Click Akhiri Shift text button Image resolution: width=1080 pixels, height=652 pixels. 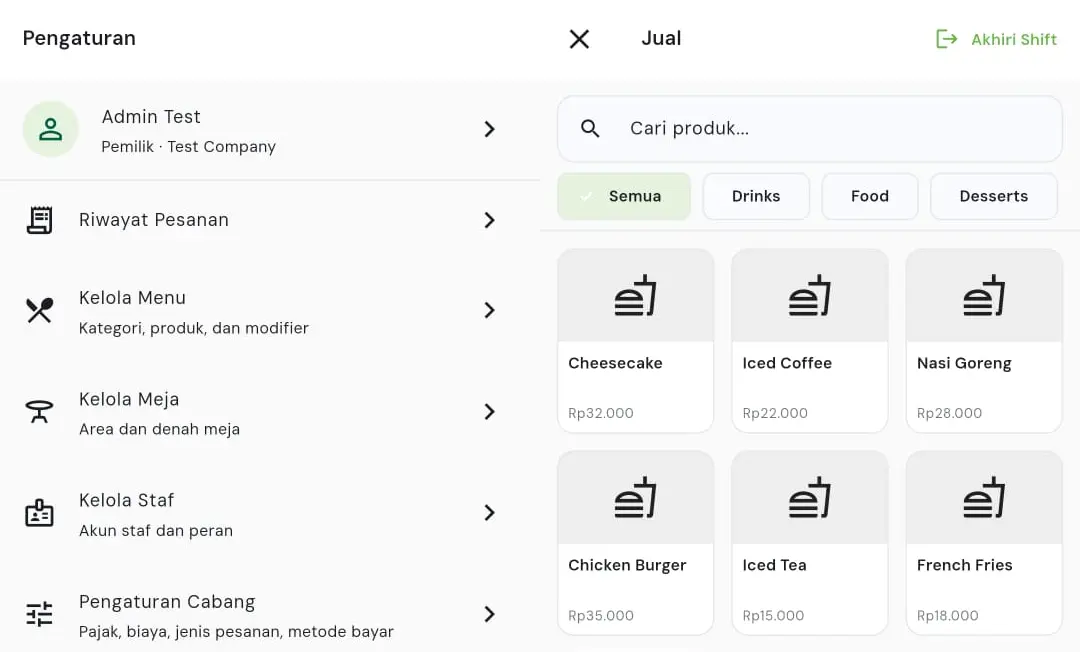(x=1014, y=40)
